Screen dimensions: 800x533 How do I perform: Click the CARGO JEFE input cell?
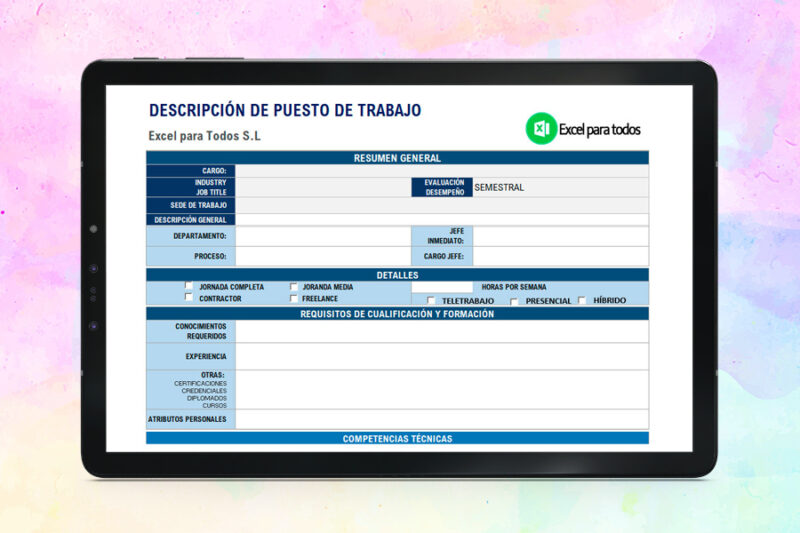(x=561, y=256)
